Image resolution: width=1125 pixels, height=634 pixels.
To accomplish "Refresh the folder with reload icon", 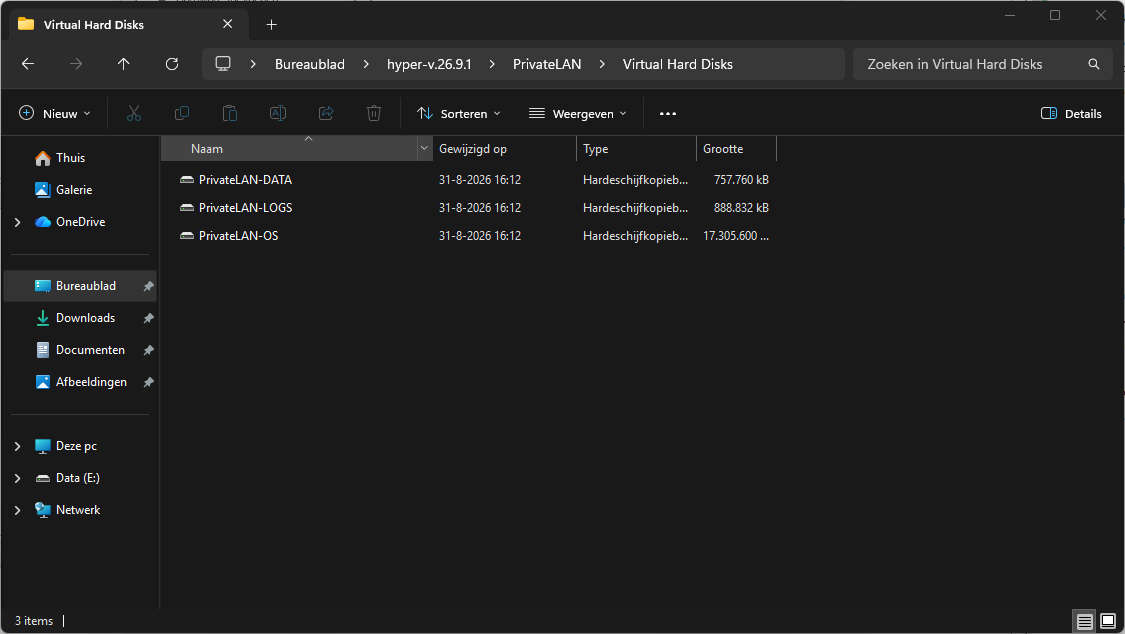I will coord(172,64).
